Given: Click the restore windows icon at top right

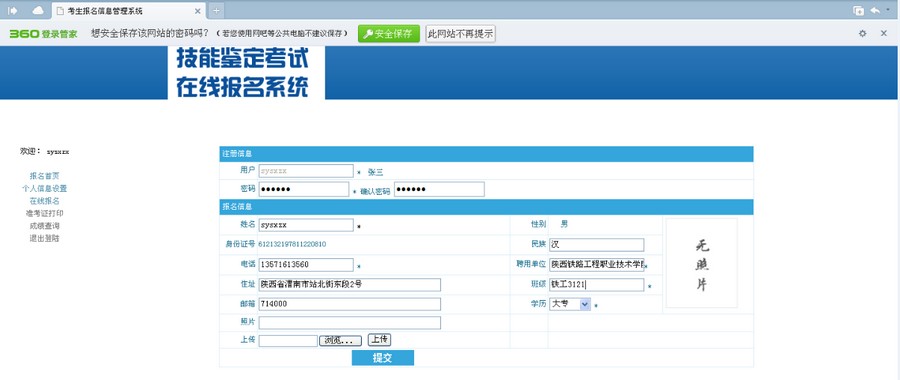Looking at the screenshot, I should (859, 10).
